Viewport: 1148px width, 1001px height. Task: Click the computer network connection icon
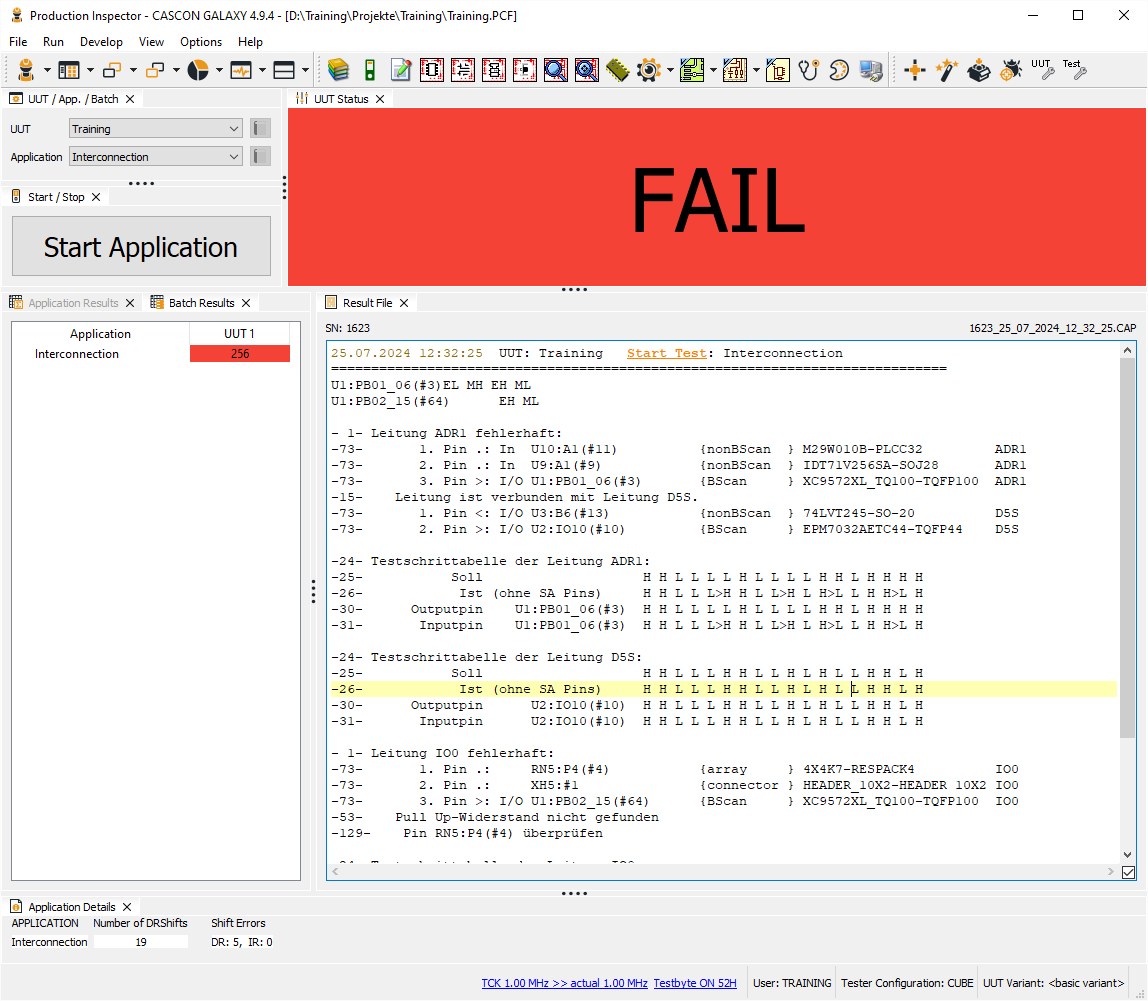point(871,70)
